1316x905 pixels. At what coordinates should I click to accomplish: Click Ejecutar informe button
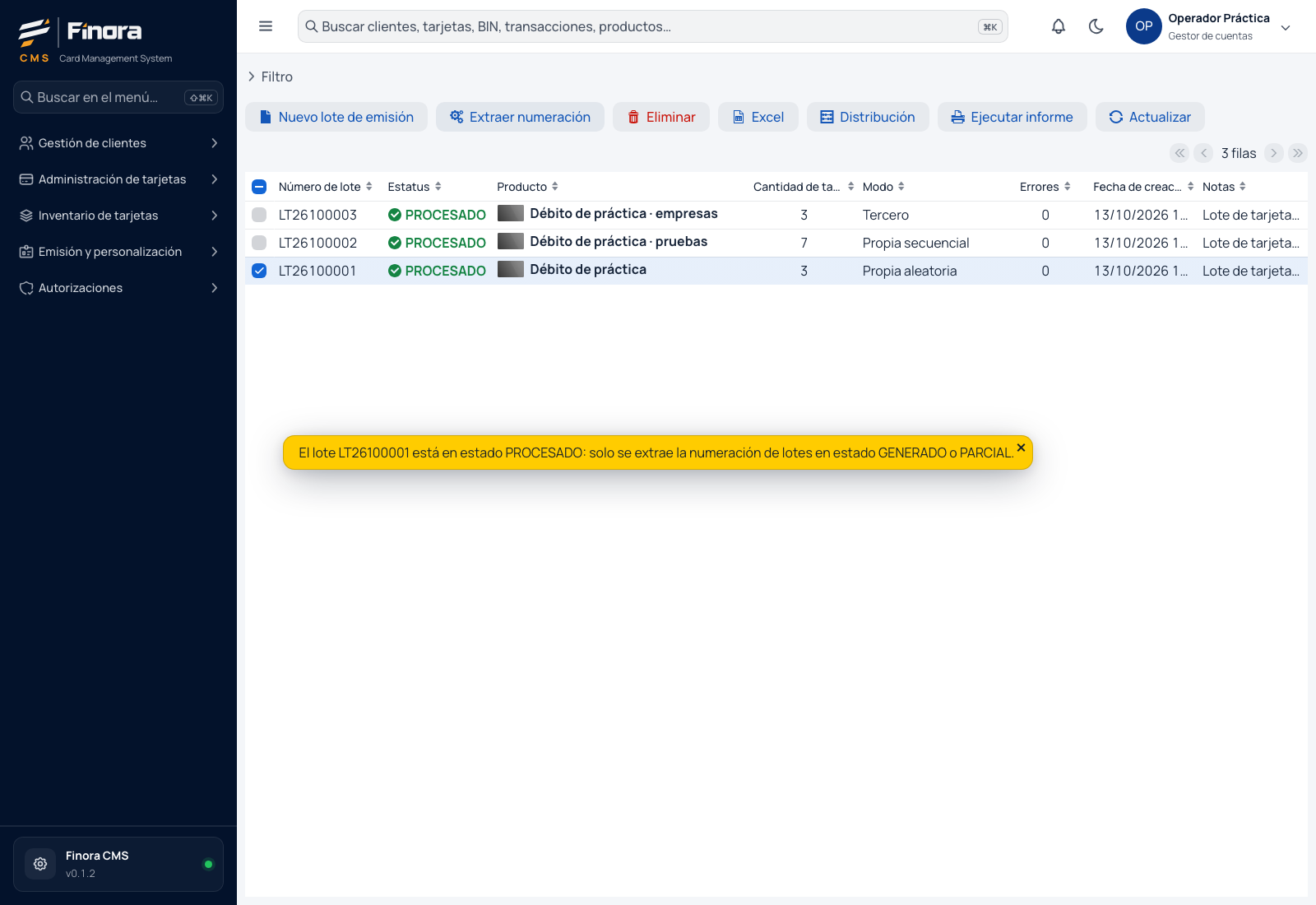[x=1012, y=117]
